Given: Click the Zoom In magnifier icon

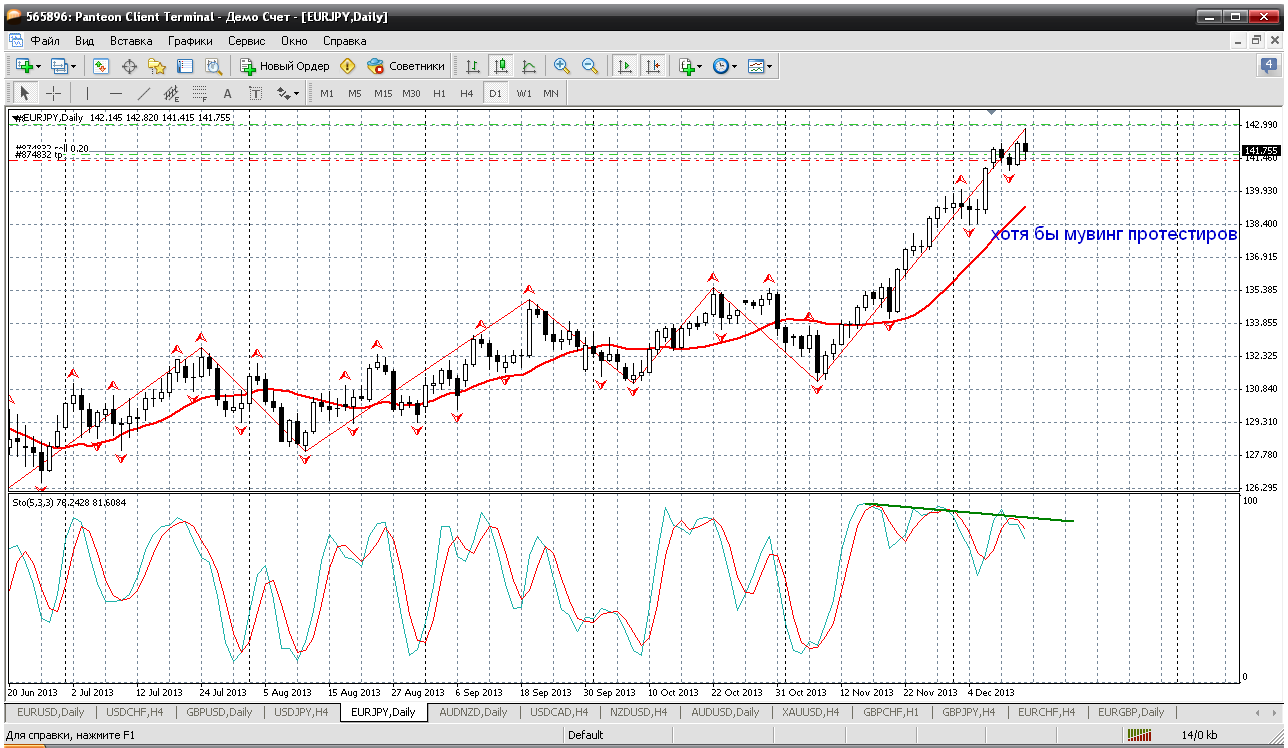Looking at the screenshot, I should coord(562,66).
